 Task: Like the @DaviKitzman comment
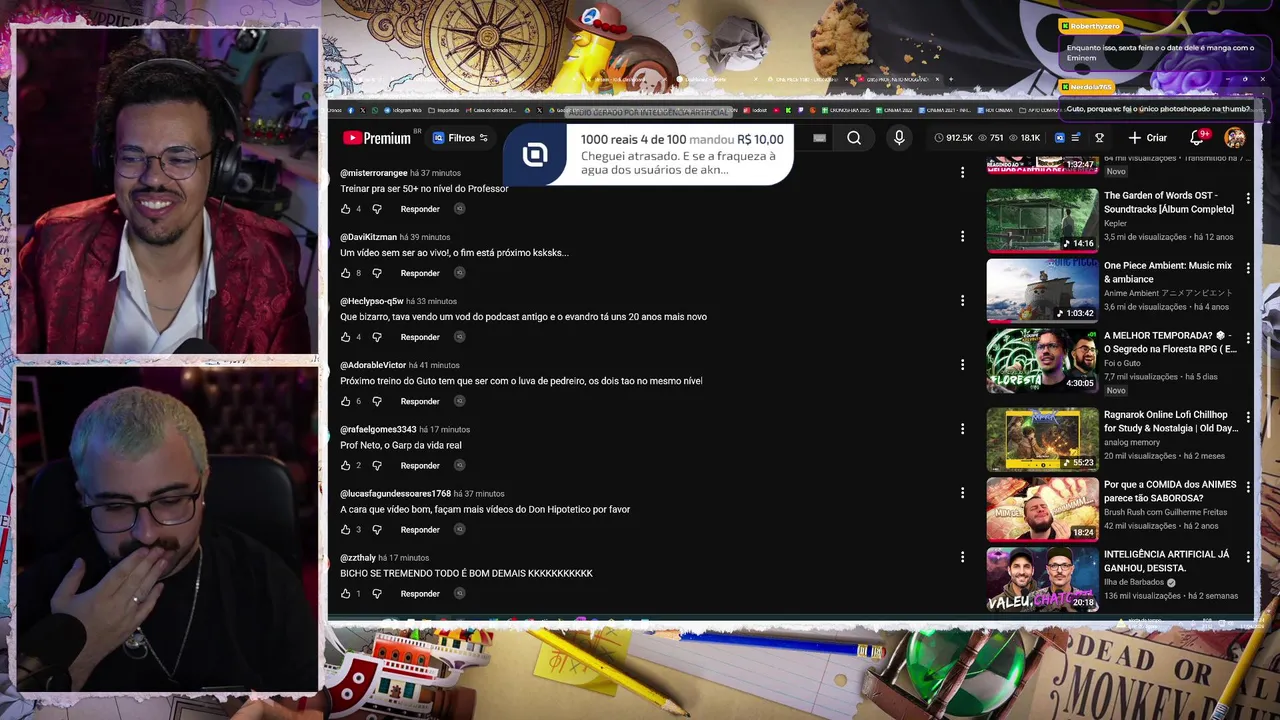click(346, 273)
